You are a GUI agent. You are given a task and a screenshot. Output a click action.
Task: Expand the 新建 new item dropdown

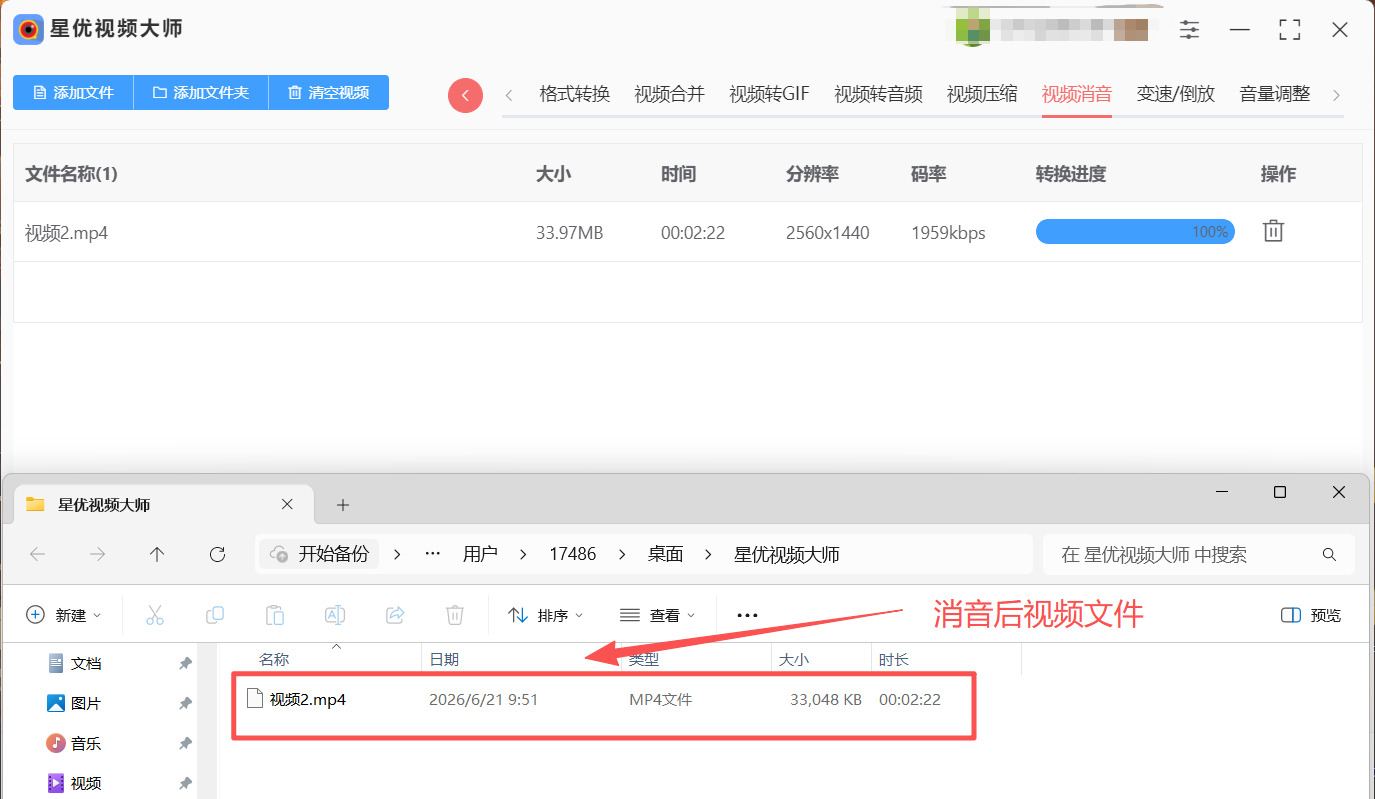(64, 615)
